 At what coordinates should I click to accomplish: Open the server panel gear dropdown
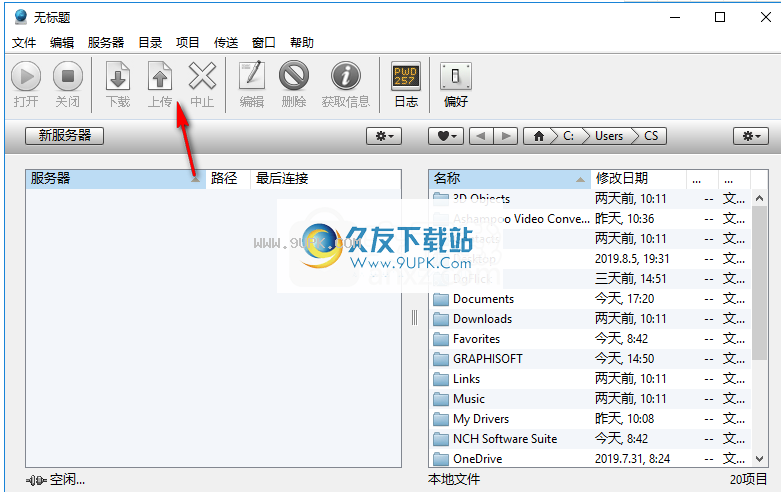pos(384,136)
